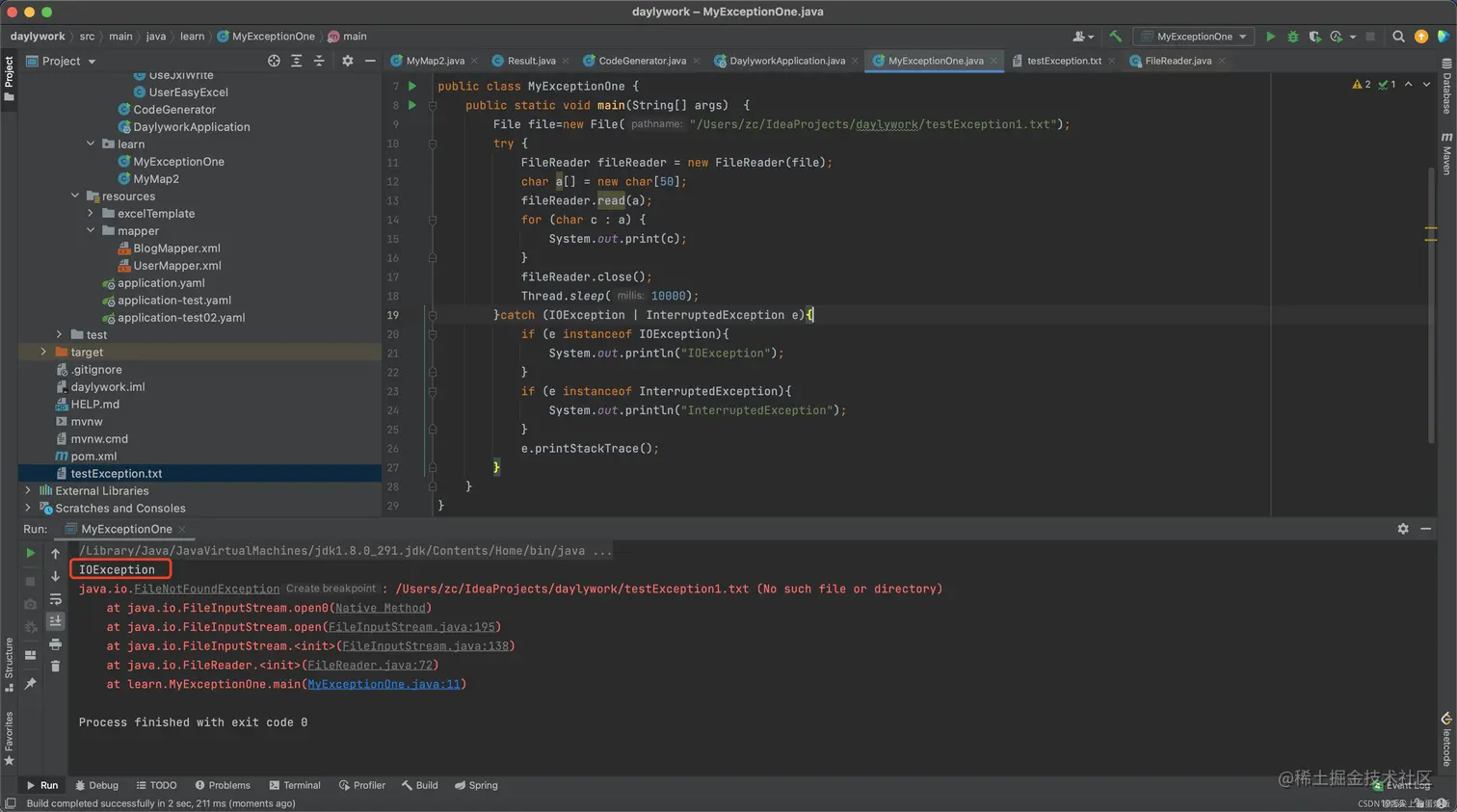Collapse all in Project panel
Image resolution: width=1457 pixels, height=812 pixels.
(x=319, y=61)
